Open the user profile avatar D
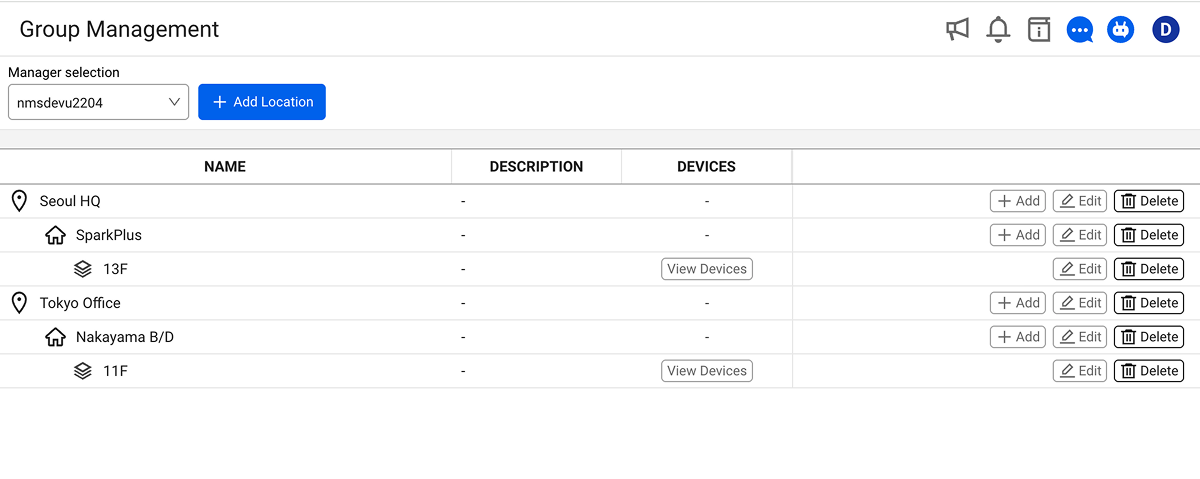Image resolution: width=1200 pixels, height=479 pixels. coord(1166,30)
